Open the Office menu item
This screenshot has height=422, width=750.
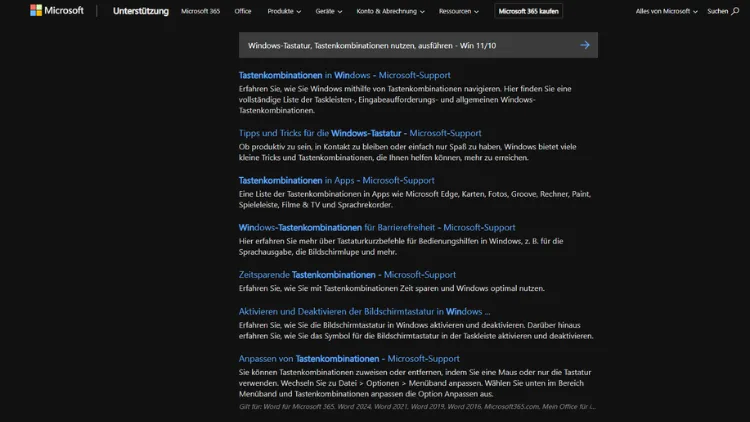coord(243,11)
